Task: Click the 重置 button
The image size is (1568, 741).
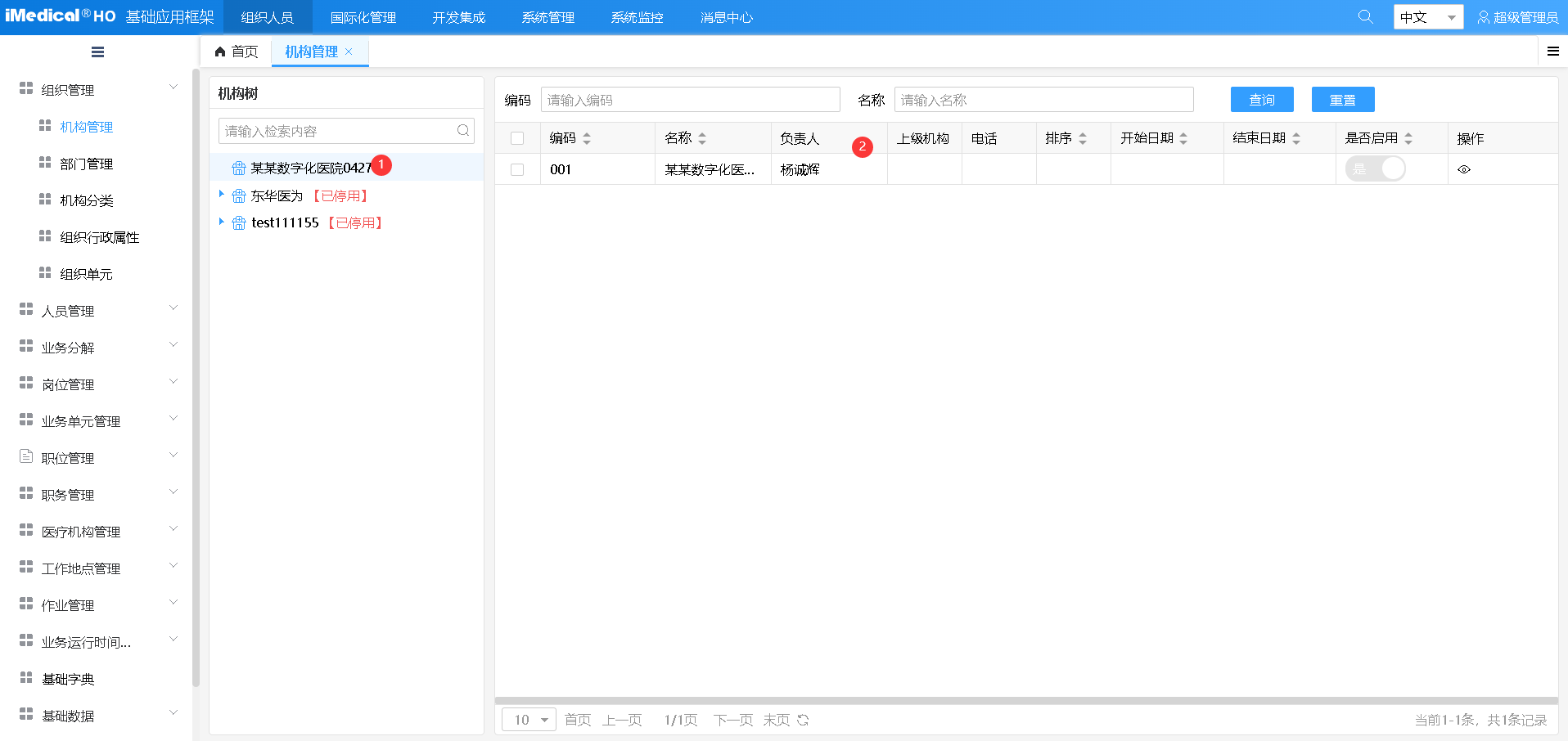Action: click(x=1342, y=100)
